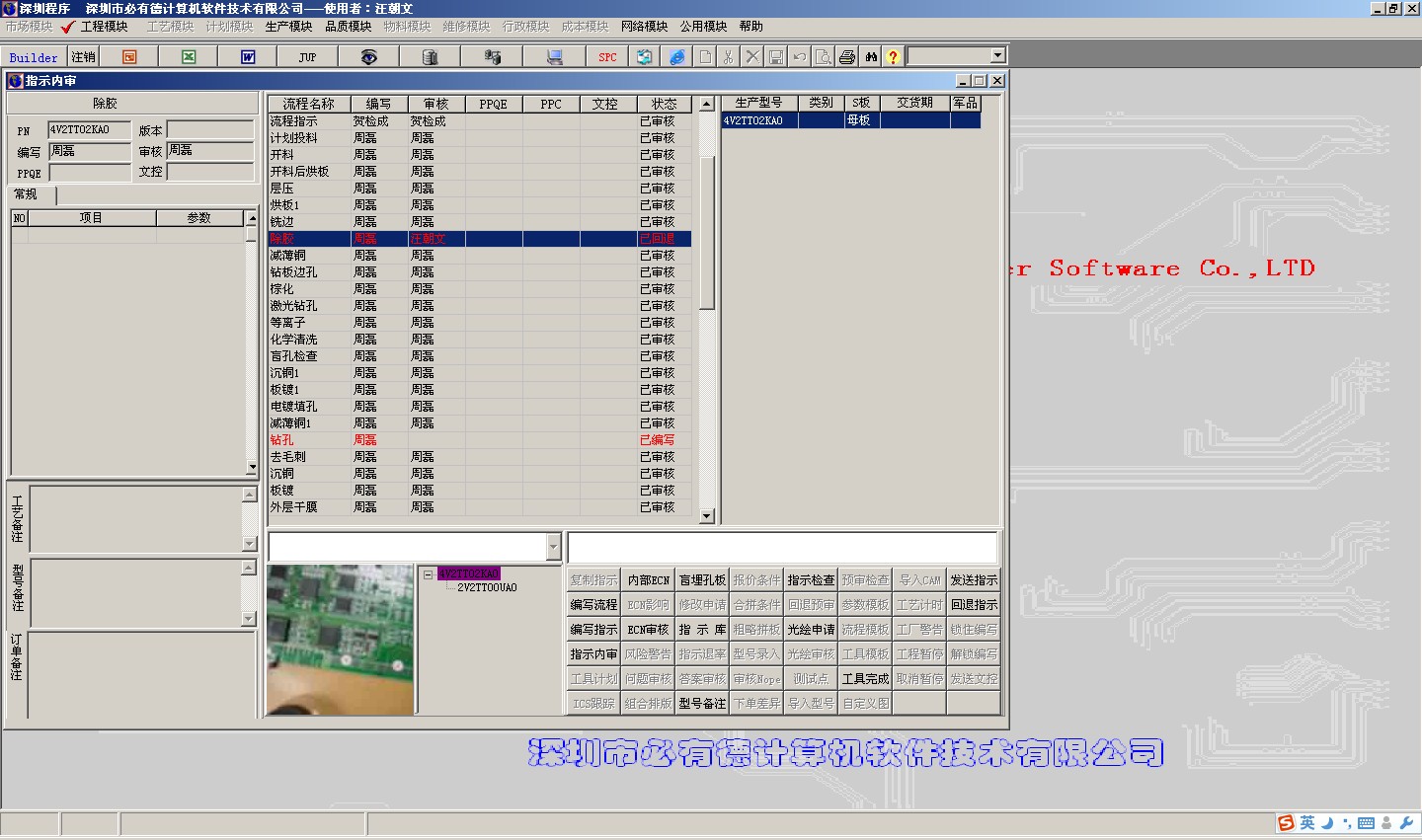1422x840 pixels.
Task: Click the wide text field above button grid
Action: [782, 548]
